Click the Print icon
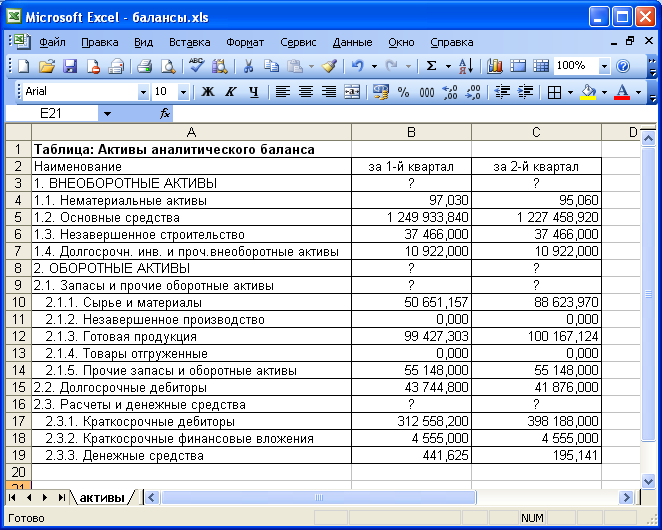This screenshot has height=530, width=662. pyautogui.click(x=145, y=66)
